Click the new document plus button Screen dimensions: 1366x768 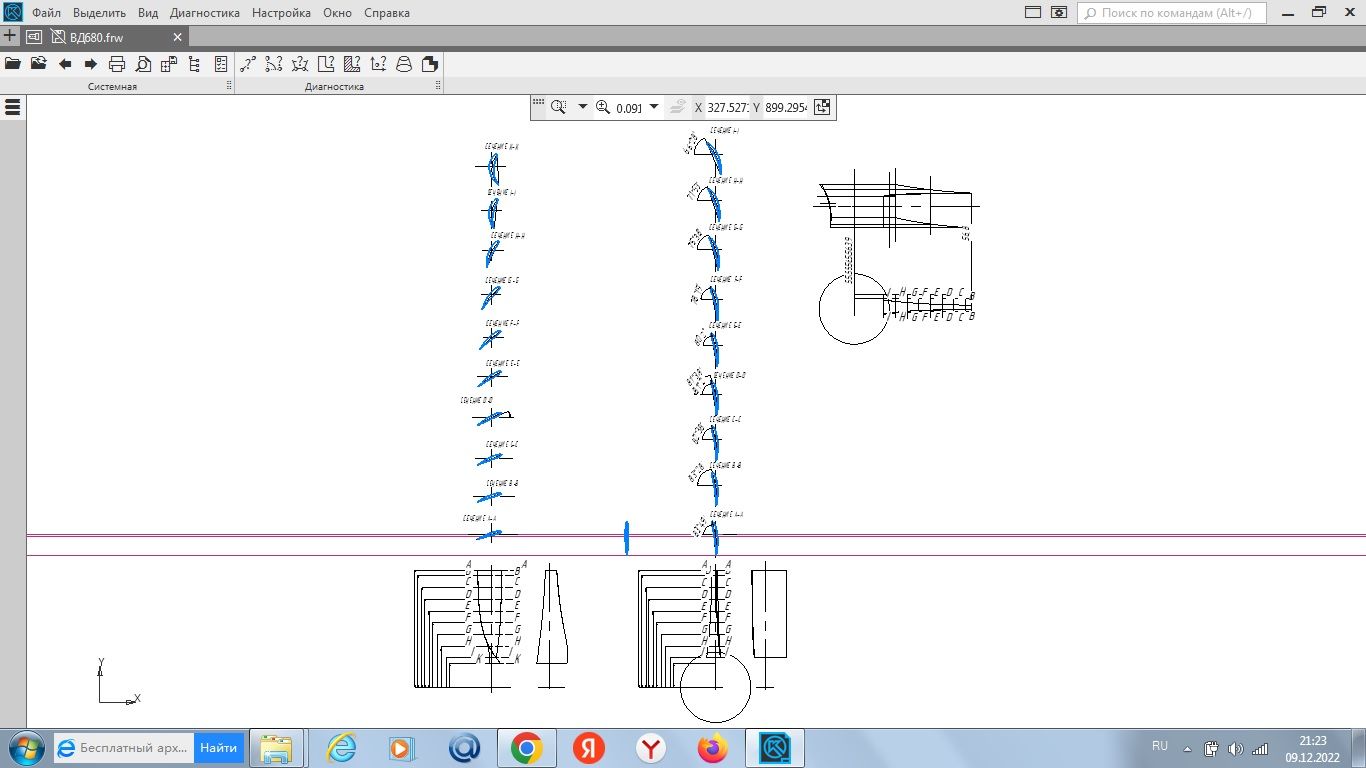[x=10, y=36]
